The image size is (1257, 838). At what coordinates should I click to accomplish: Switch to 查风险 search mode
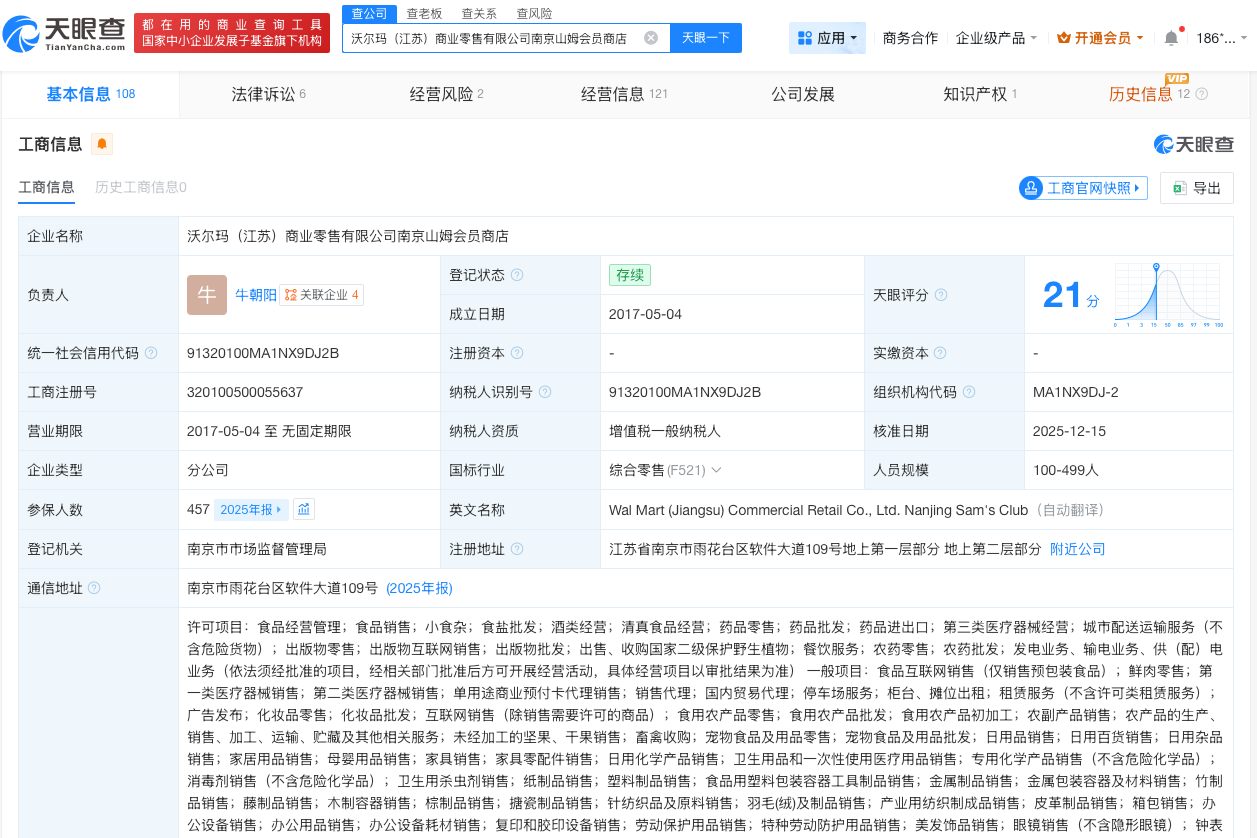[x=534, y=13]
